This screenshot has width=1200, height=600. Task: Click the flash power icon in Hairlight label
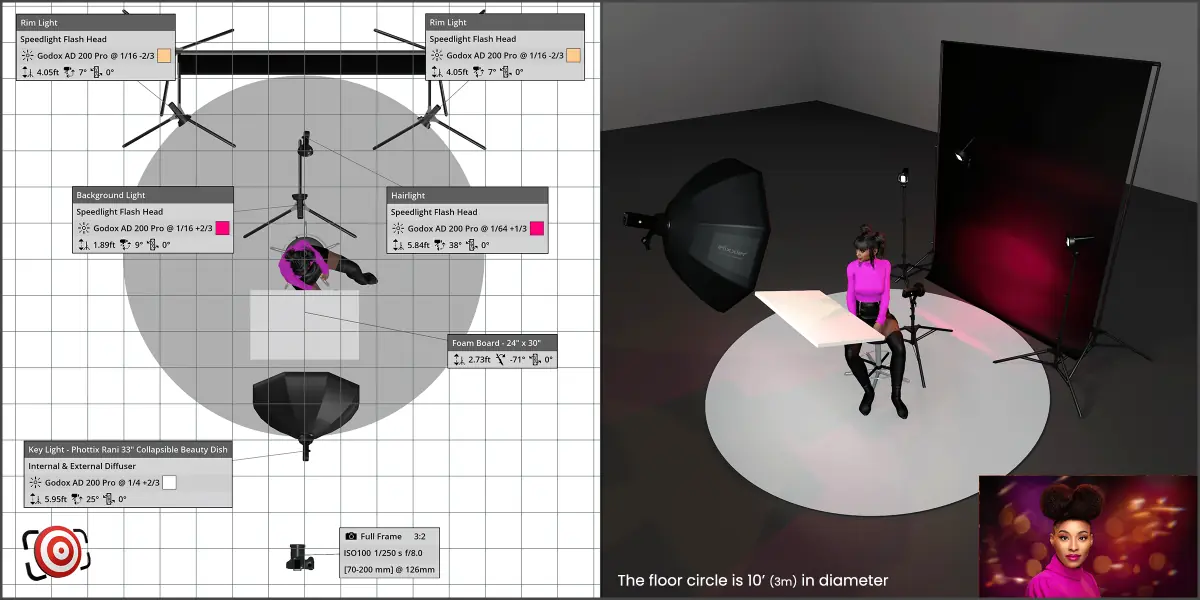pos(398,229)
